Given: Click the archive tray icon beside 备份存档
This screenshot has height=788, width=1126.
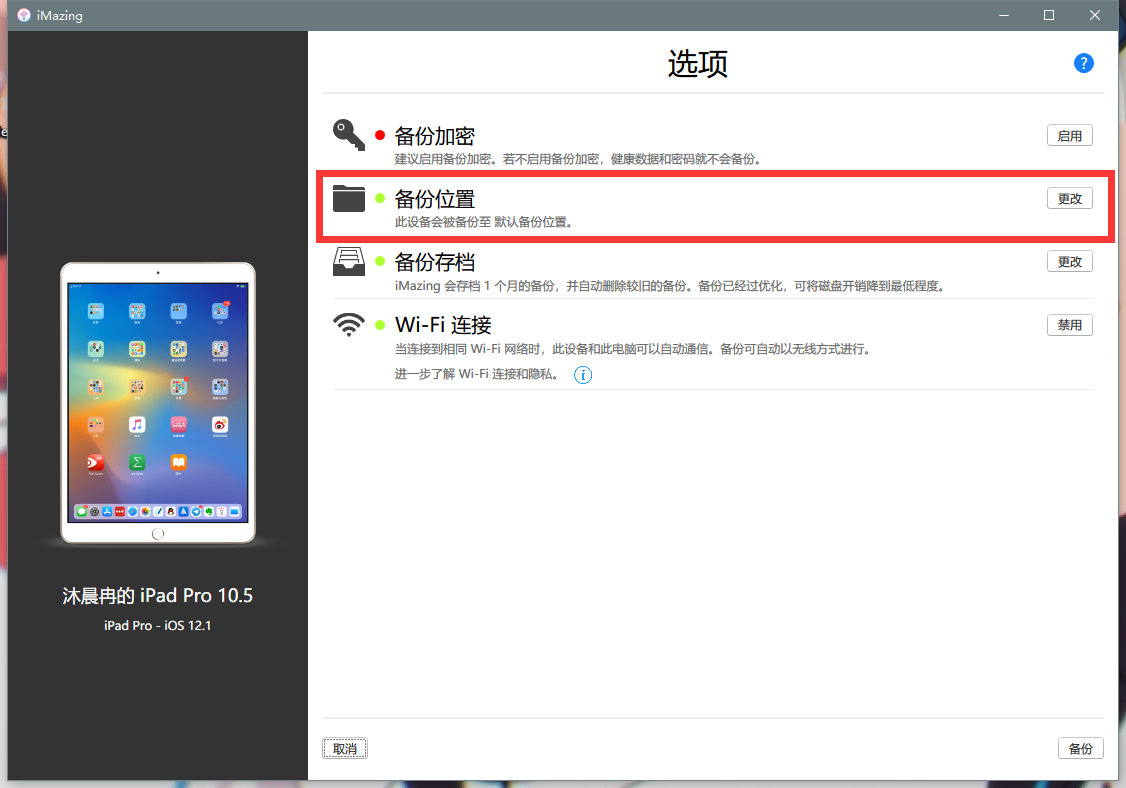Looking at the screenshot, I should point(349,261).
